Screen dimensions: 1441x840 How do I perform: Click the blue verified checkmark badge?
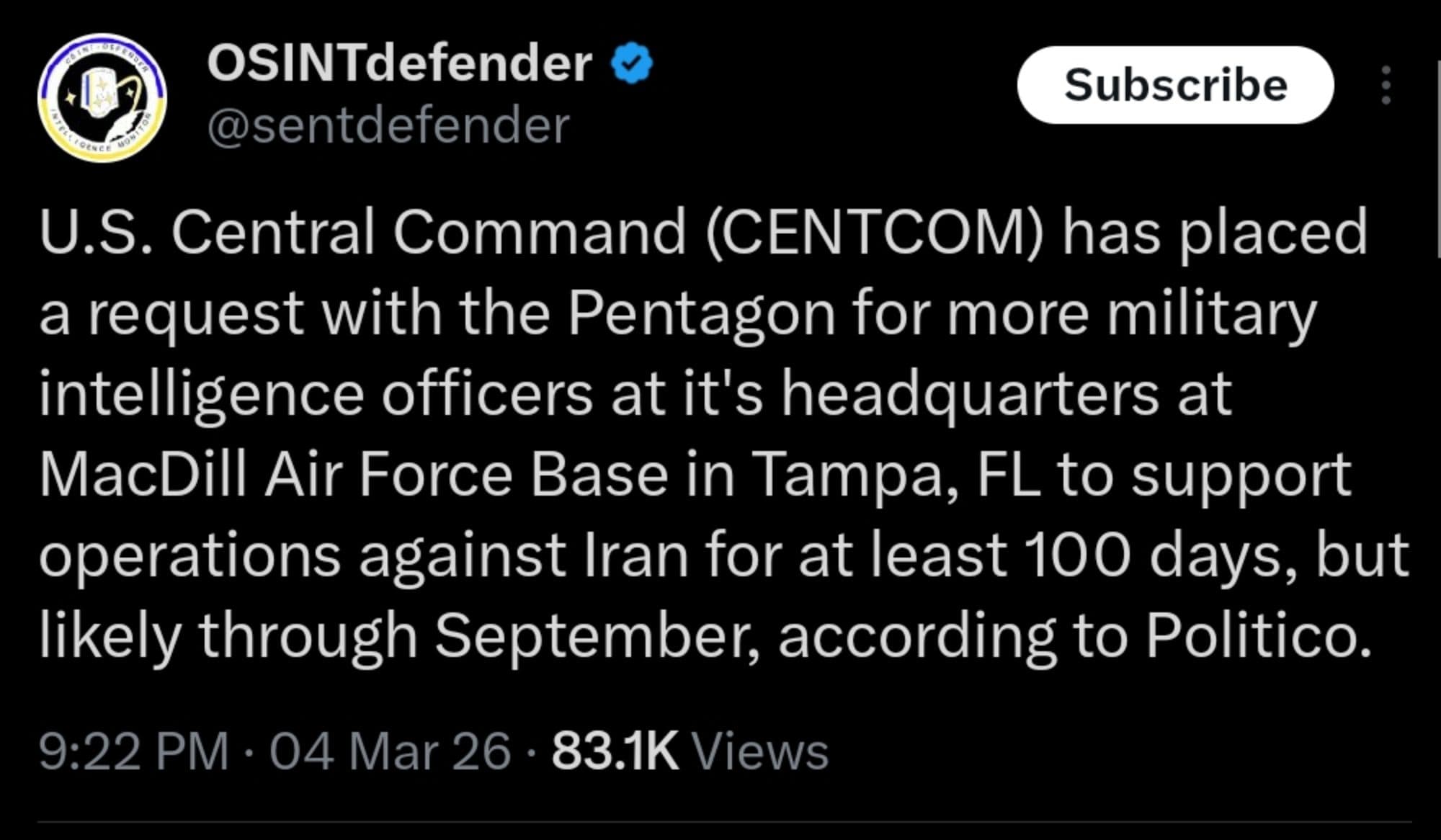point(632,63)
